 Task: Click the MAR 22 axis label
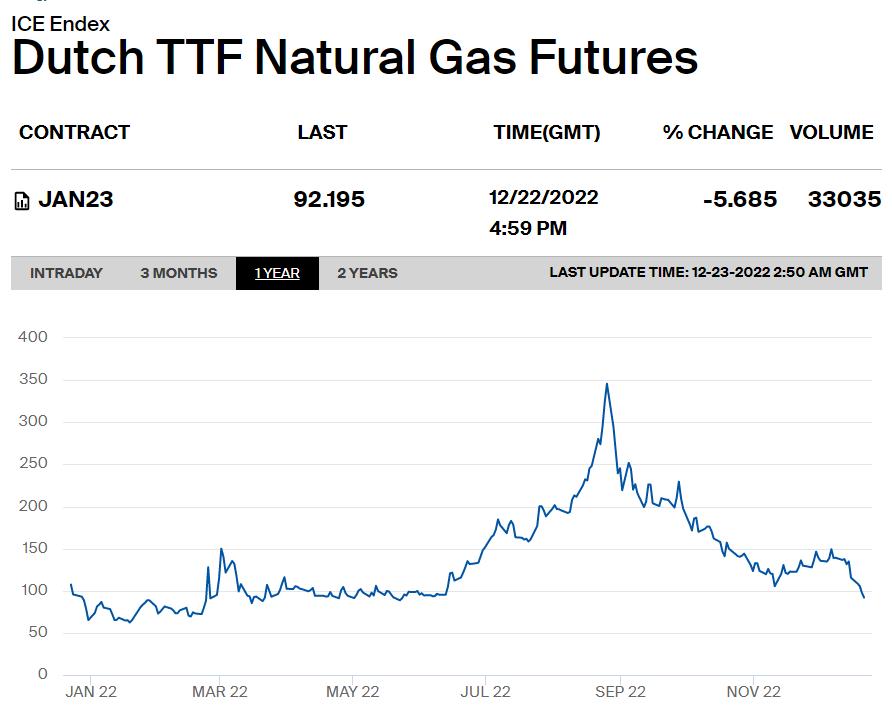point(220,692)
